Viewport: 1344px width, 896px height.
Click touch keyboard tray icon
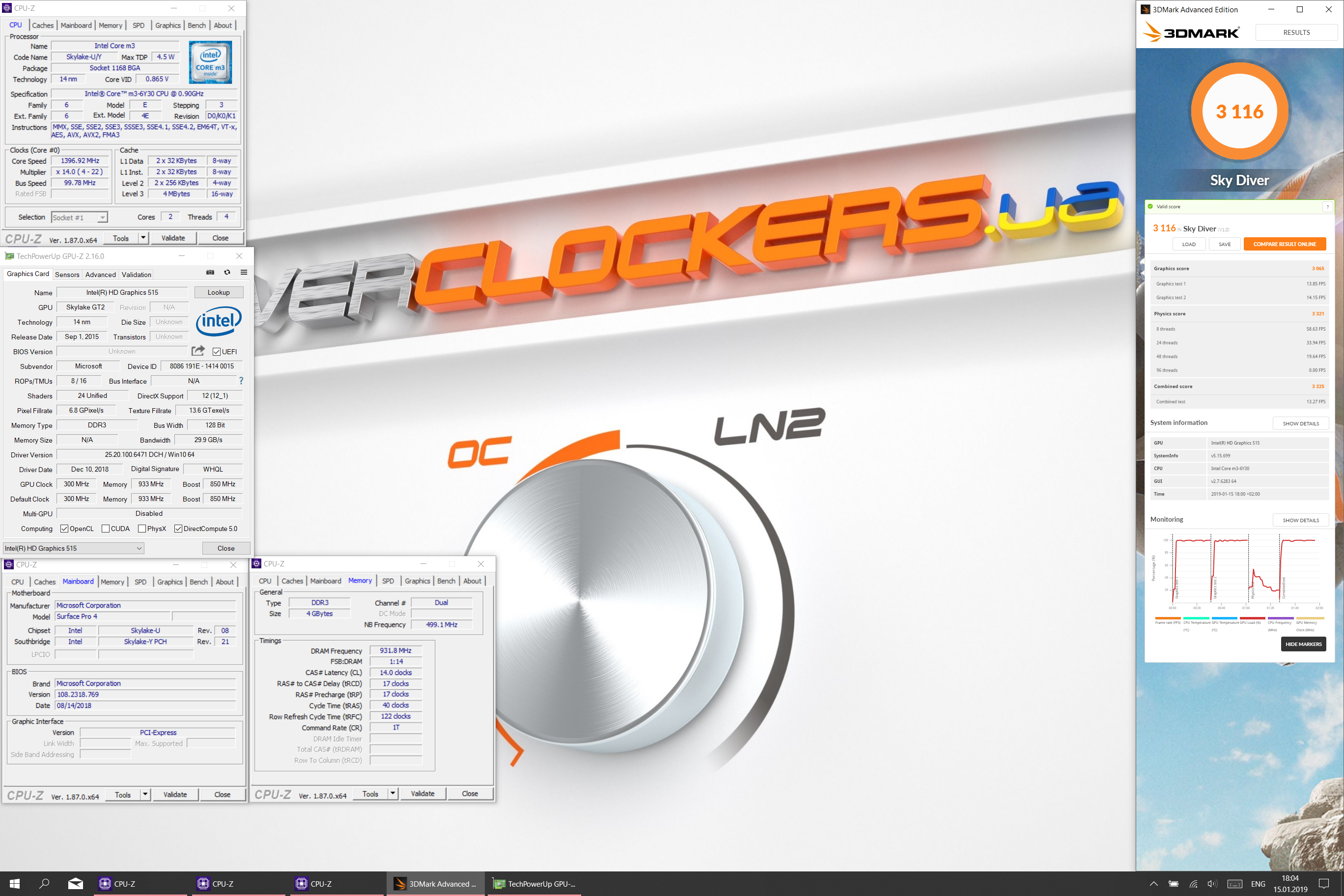(1234, 884)
